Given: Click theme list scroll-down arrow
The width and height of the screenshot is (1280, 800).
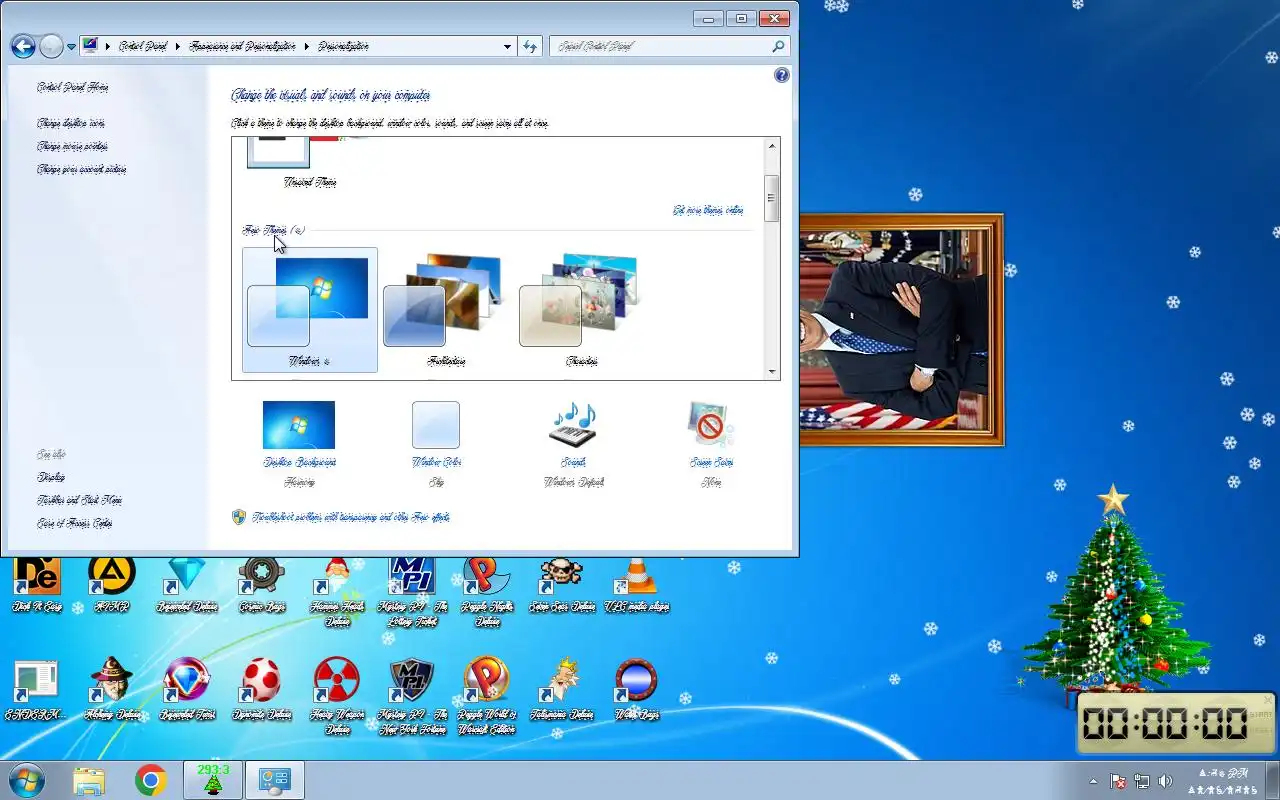Looking at the screenshot, I should [x=771, y=371].
